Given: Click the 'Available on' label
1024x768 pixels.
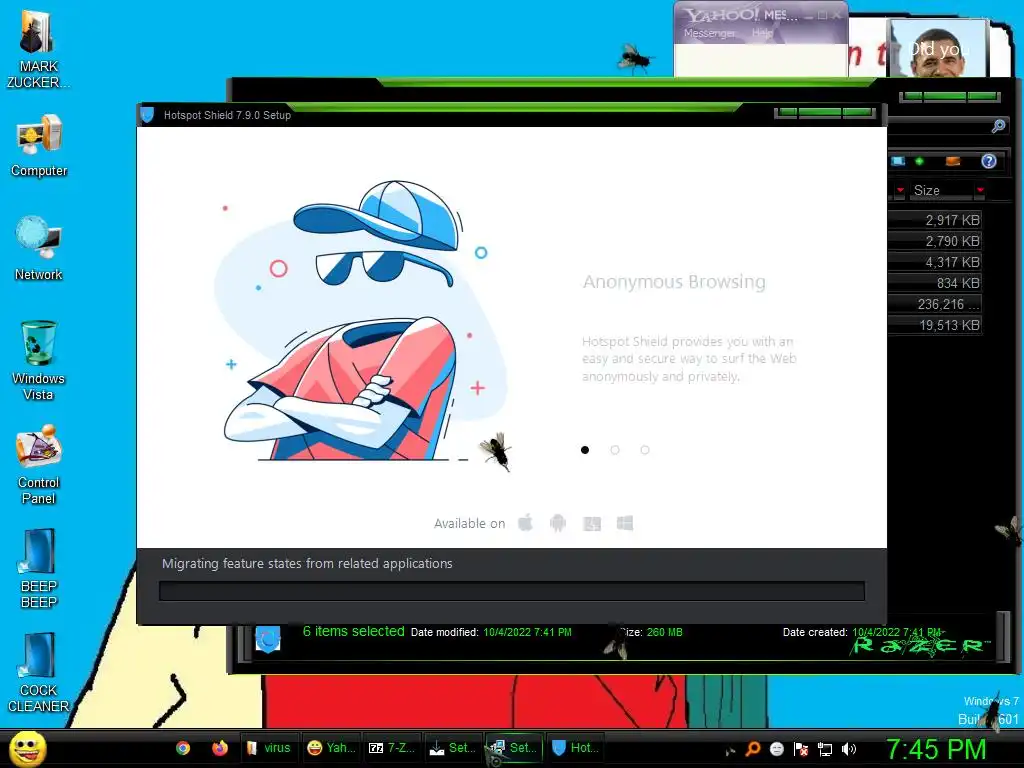Looking at the screenshot, I should 470,524.
